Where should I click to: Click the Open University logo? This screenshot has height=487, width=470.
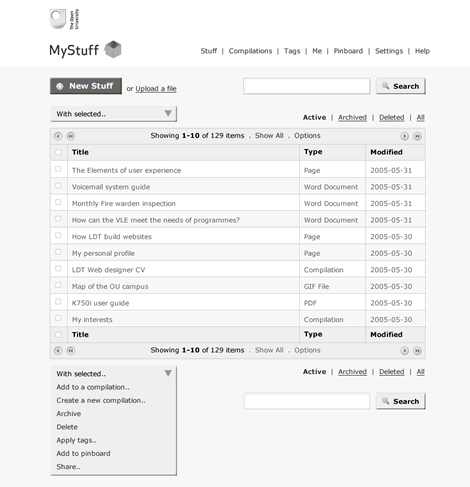tap(64, 19)
